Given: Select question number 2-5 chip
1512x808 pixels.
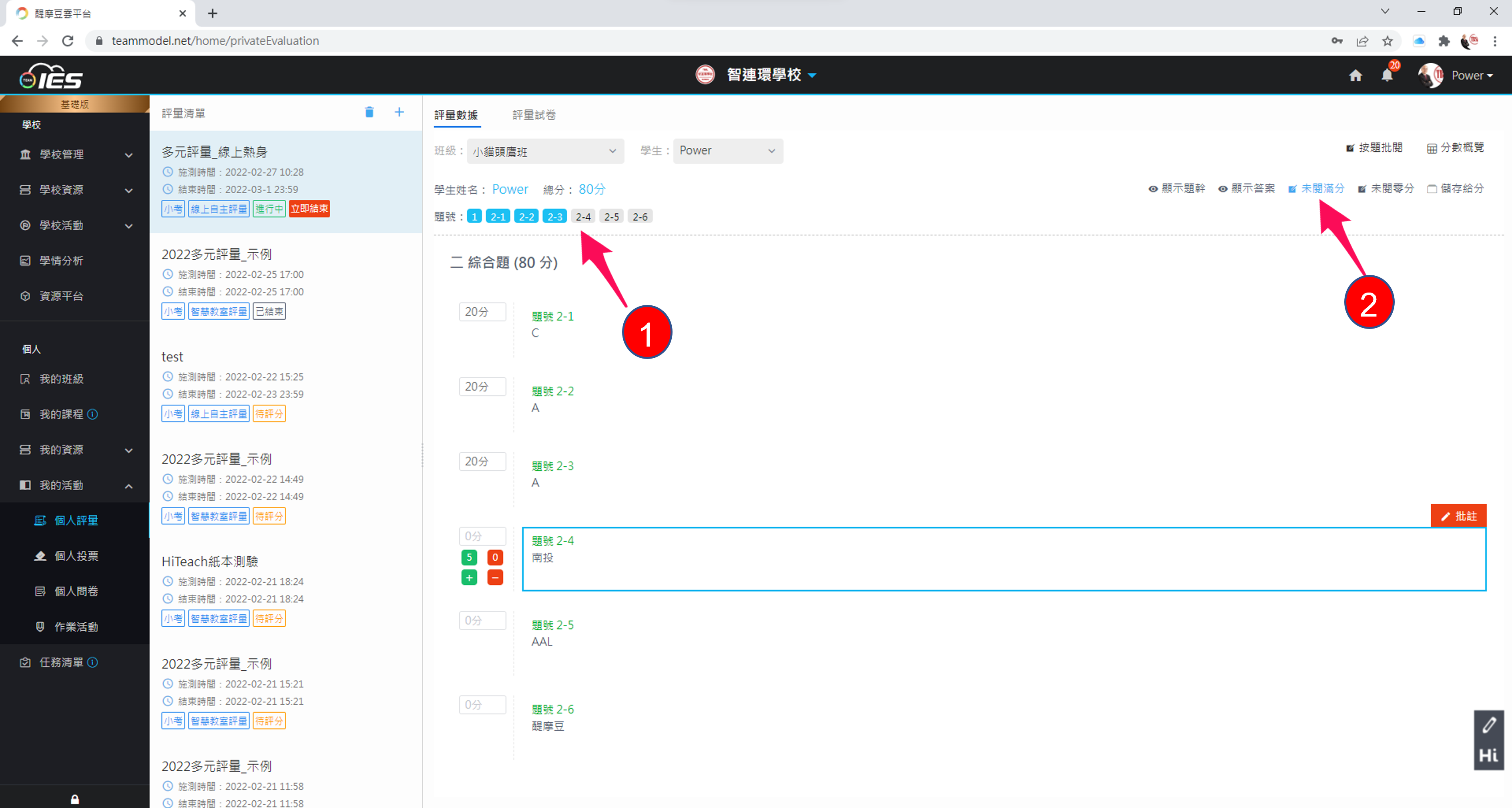Looking at the screenshot, I should pyautogui.click(x=611, y=217).
